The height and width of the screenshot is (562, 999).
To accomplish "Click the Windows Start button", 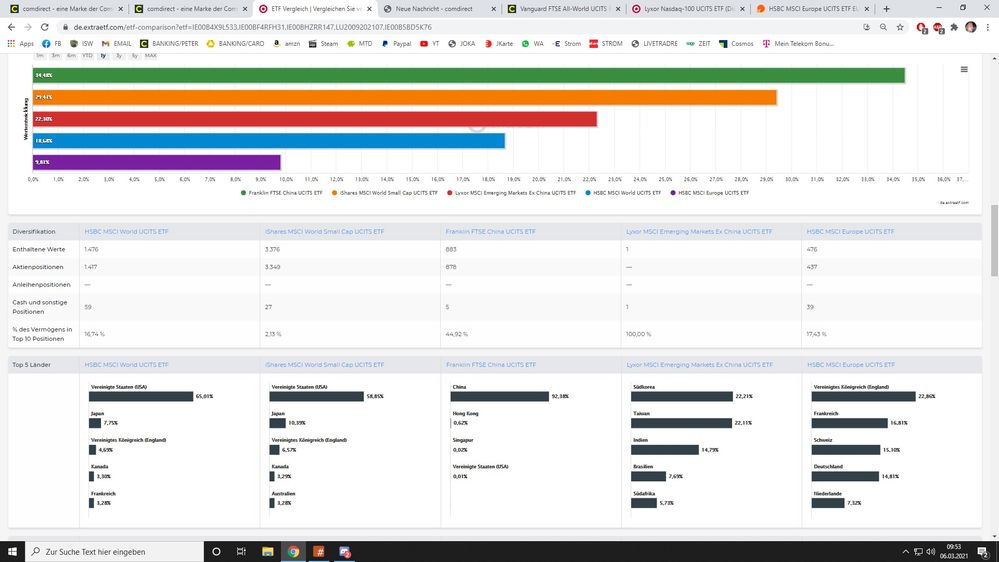I will pos(12,551).
